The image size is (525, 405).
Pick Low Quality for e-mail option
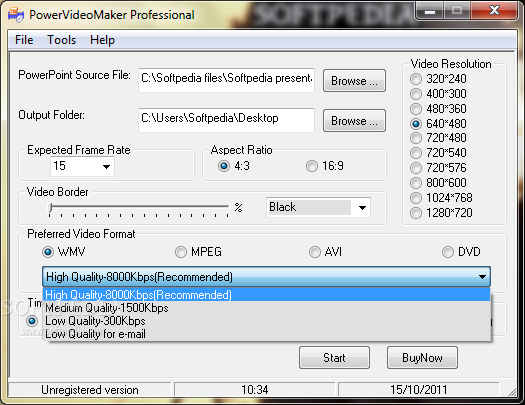(267, 334)
